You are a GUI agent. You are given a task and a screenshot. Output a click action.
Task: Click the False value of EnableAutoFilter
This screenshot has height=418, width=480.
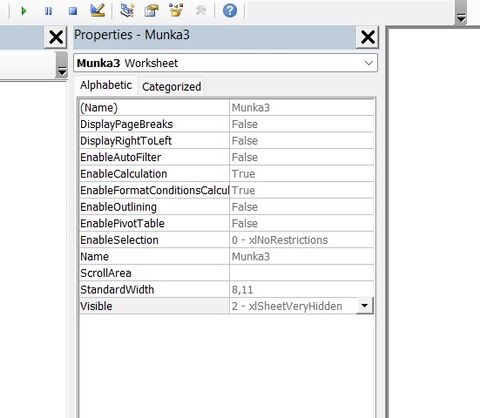245,157
